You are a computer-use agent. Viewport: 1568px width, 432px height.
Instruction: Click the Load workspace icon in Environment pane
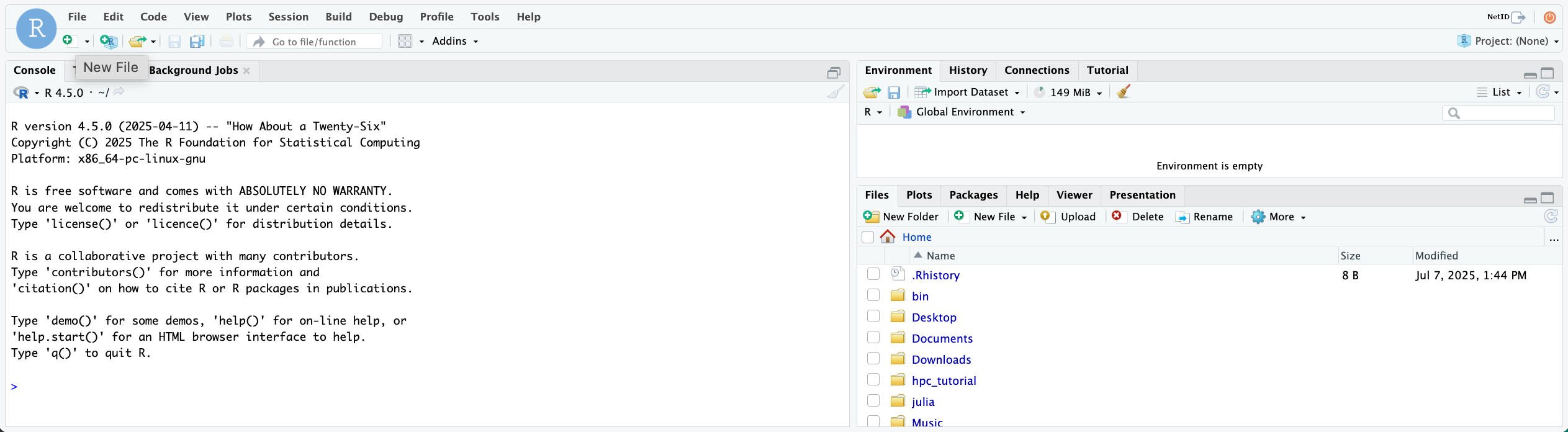872,92
